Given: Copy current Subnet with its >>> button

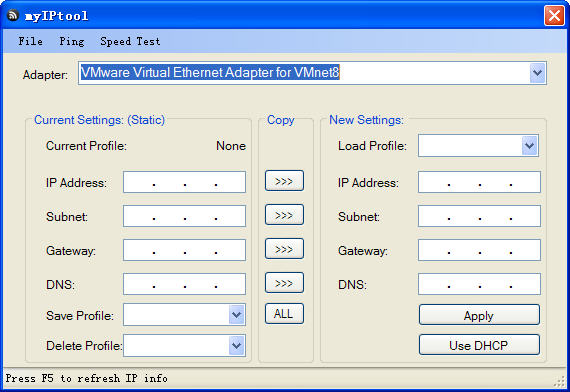Looking at the screenshot, I should pos(284,215).
